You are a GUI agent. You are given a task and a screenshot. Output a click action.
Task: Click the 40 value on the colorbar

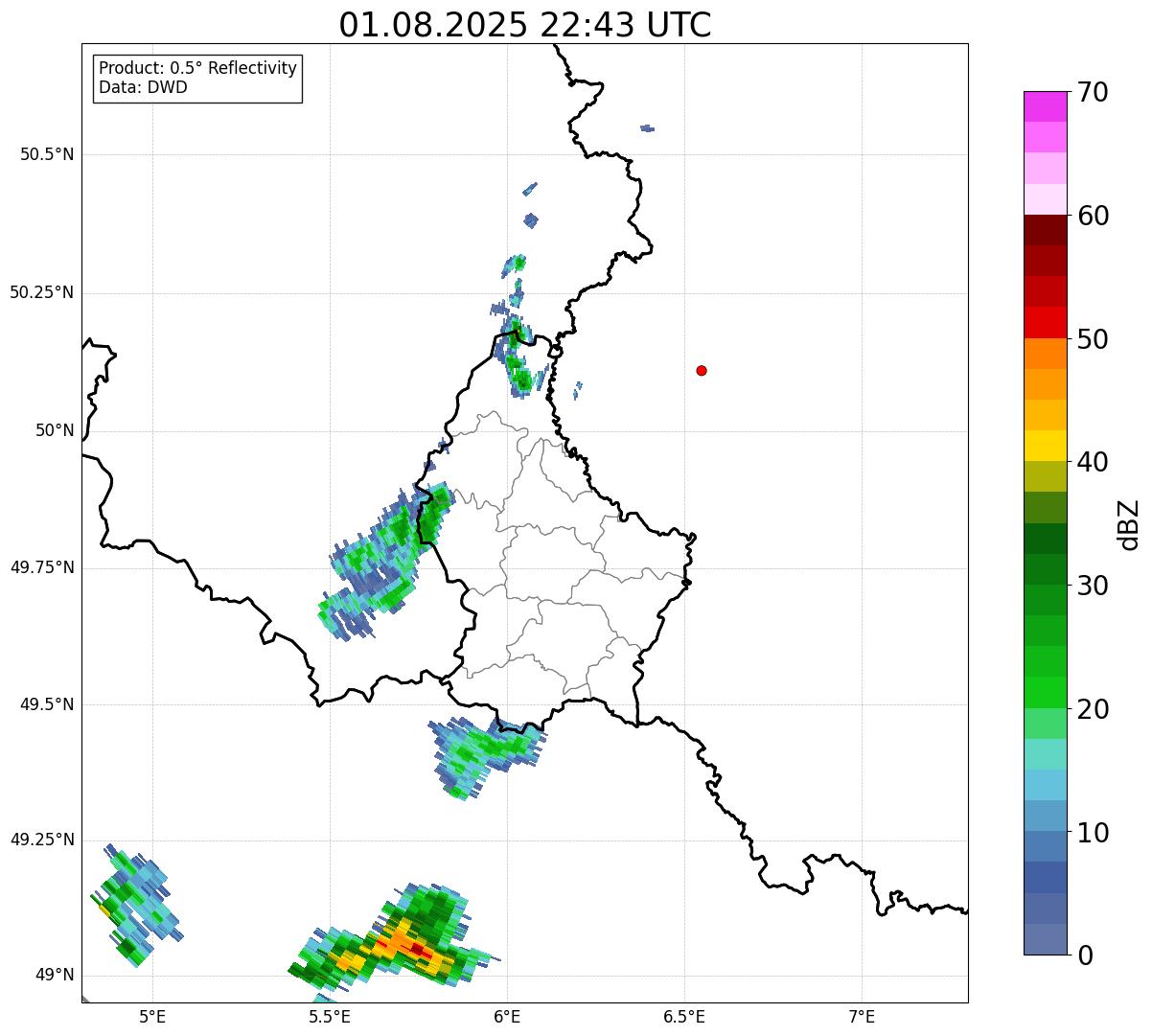tap(1093, 462)
